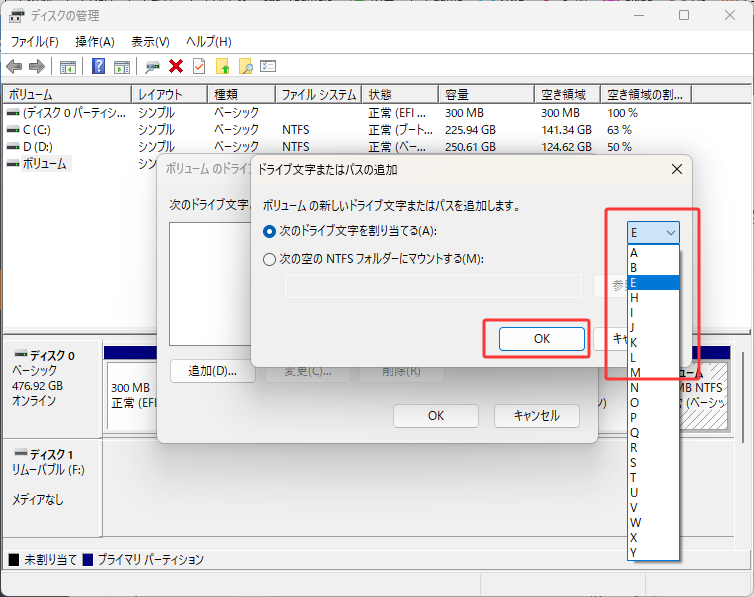Click the Disk Management title bar icon
The height and width of the screenshot is (597, 754).
click(x=16, y=16)
